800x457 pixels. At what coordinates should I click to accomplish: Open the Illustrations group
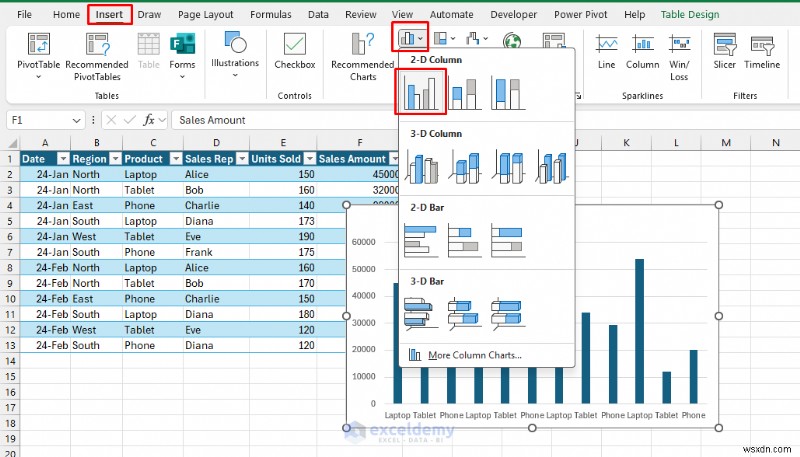click(235, 54)
